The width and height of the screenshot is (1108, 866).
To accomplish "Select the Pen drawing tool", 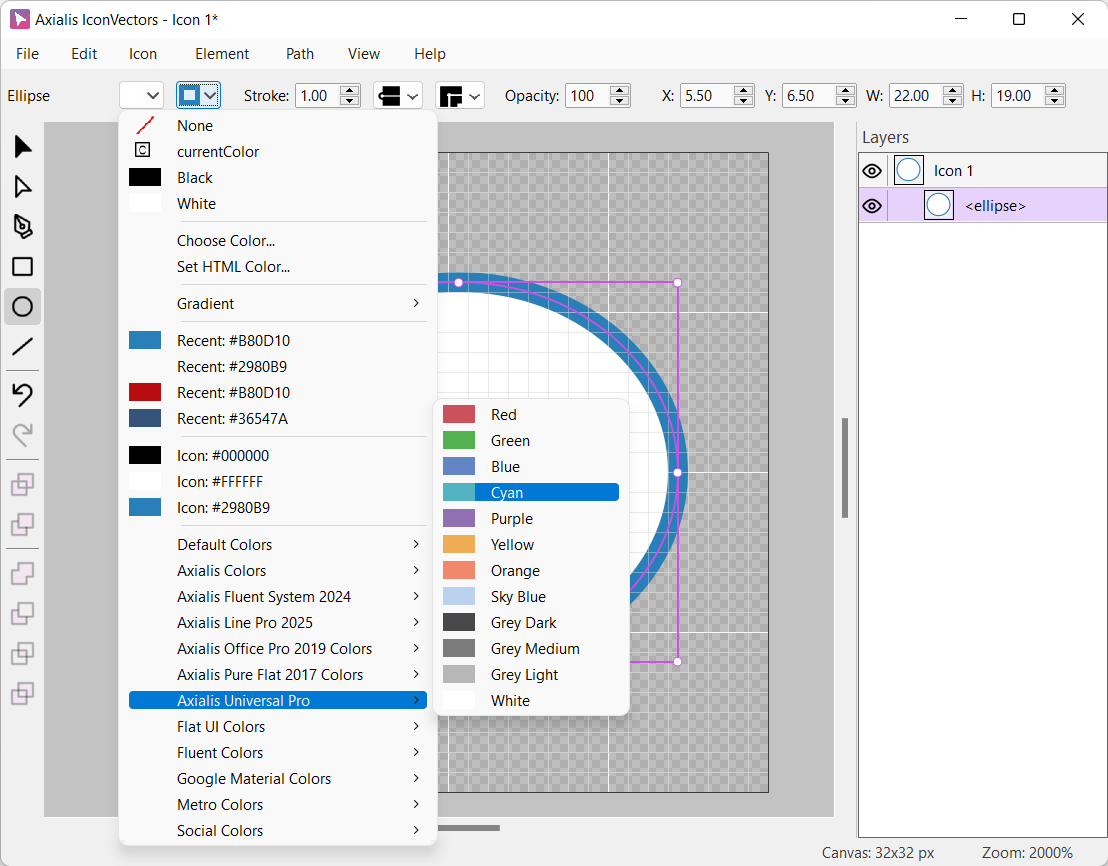I will tap(22, 226).
